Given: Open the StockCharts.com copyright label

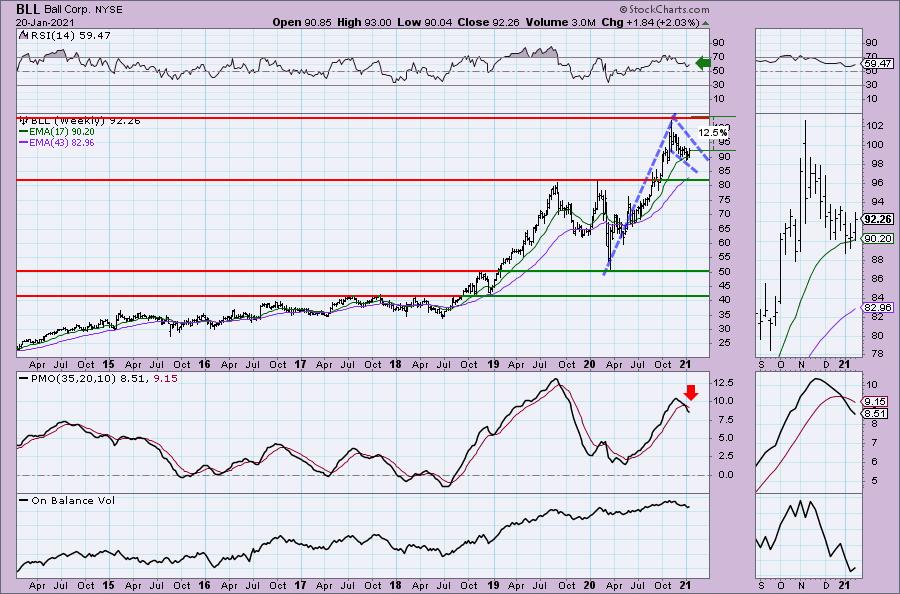Looking at the screenshot, I should click(x=664, y=10).
